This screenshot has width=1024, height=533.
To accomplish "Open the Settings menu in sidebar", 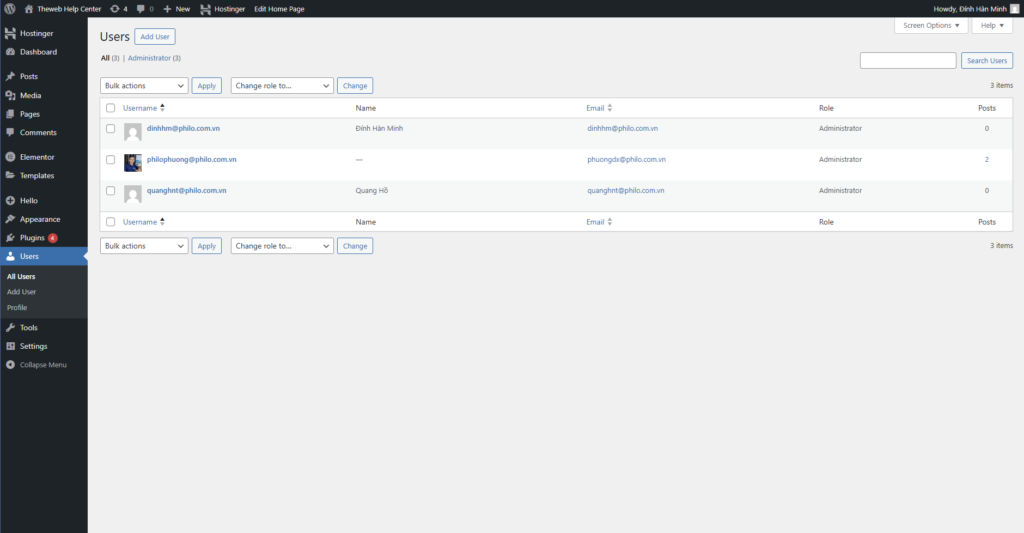I will (x=33, y=346).
